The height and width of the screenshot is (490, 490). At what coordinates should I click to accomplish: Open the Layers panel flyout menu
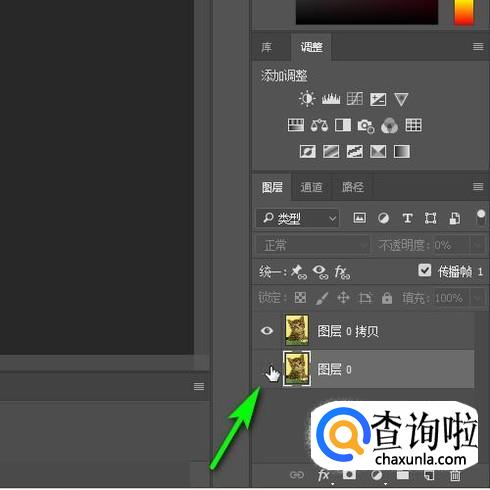(x=478, y=186)
